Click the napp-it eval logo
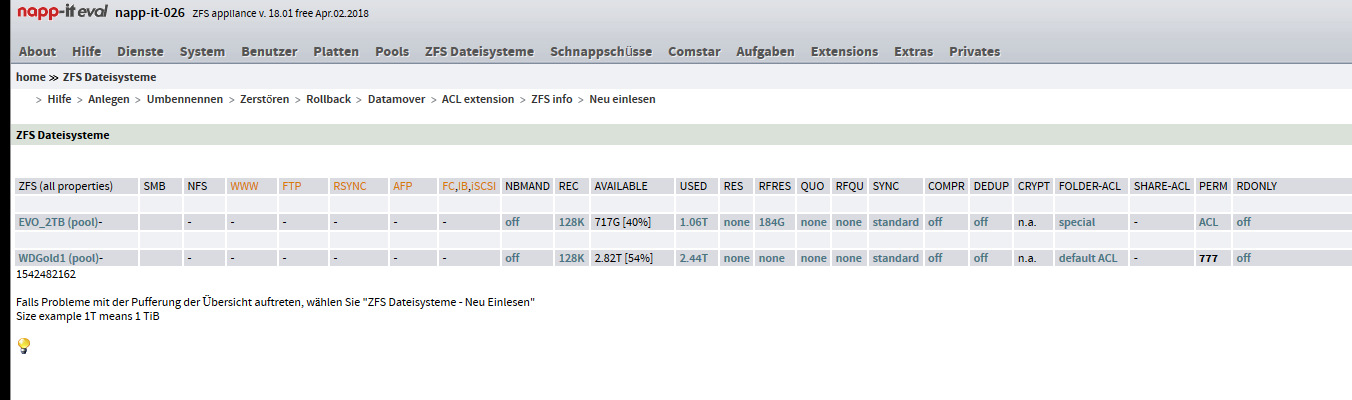This screenshot has height=400, width=1352. click(69, 13)
